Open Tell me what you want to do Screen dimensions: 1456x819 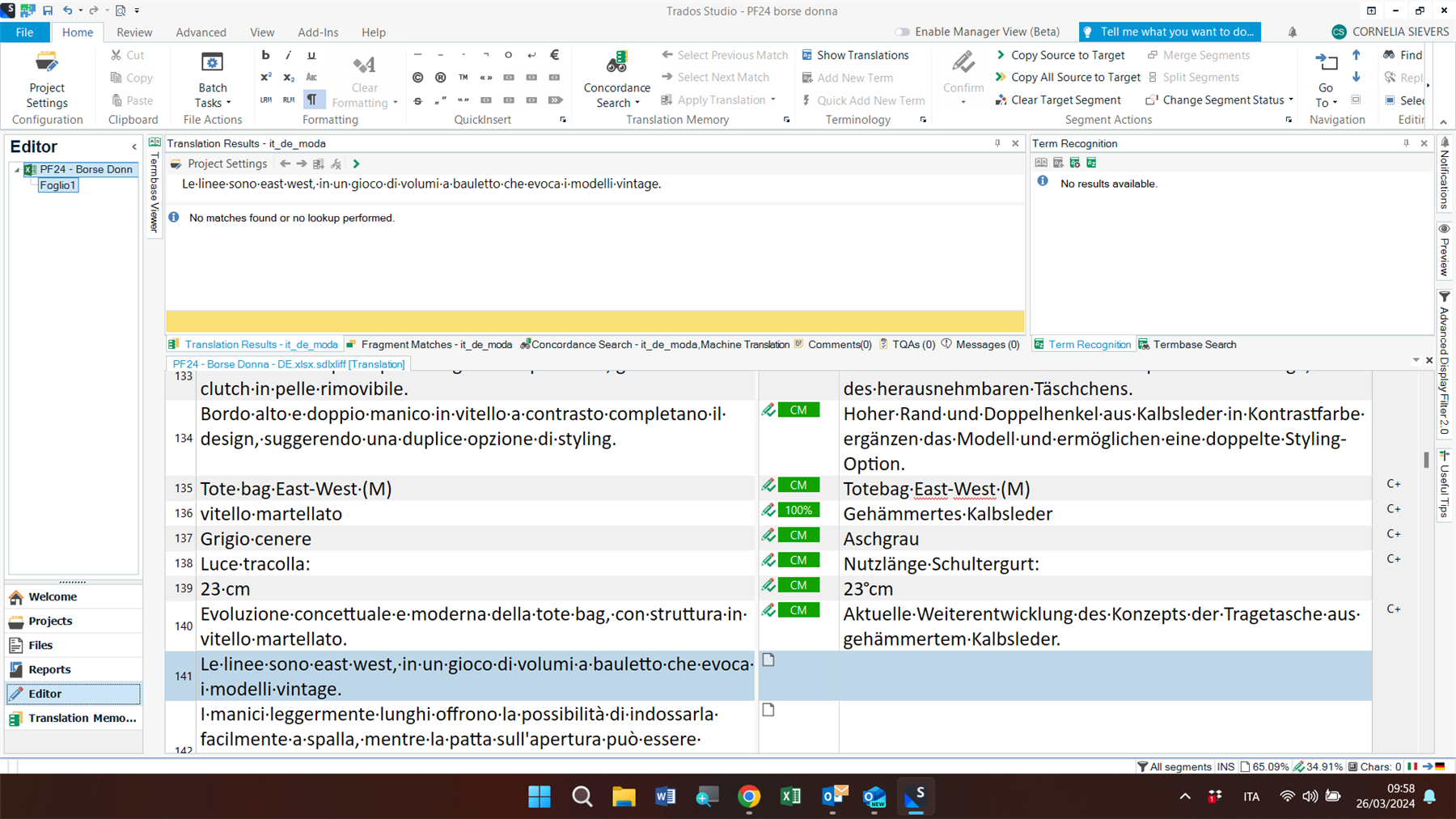click(1170, 32)
